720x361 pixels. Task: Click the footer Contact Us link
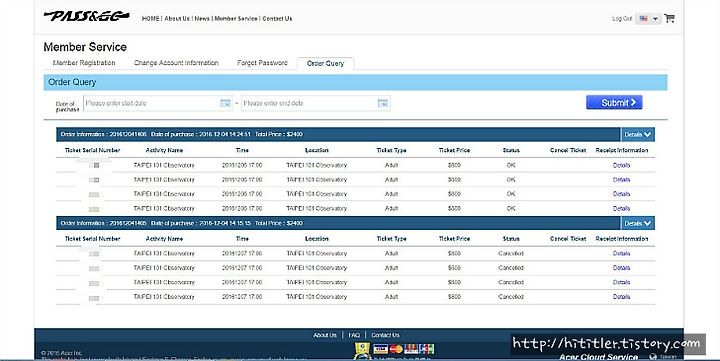[x=385, y=335]
